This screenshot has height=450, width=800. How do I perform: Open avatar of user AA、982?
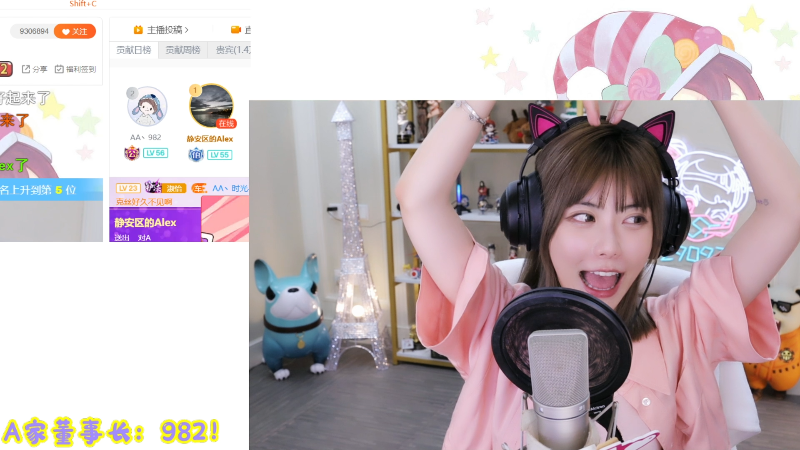pyautogui.click(x=147, y=106)
